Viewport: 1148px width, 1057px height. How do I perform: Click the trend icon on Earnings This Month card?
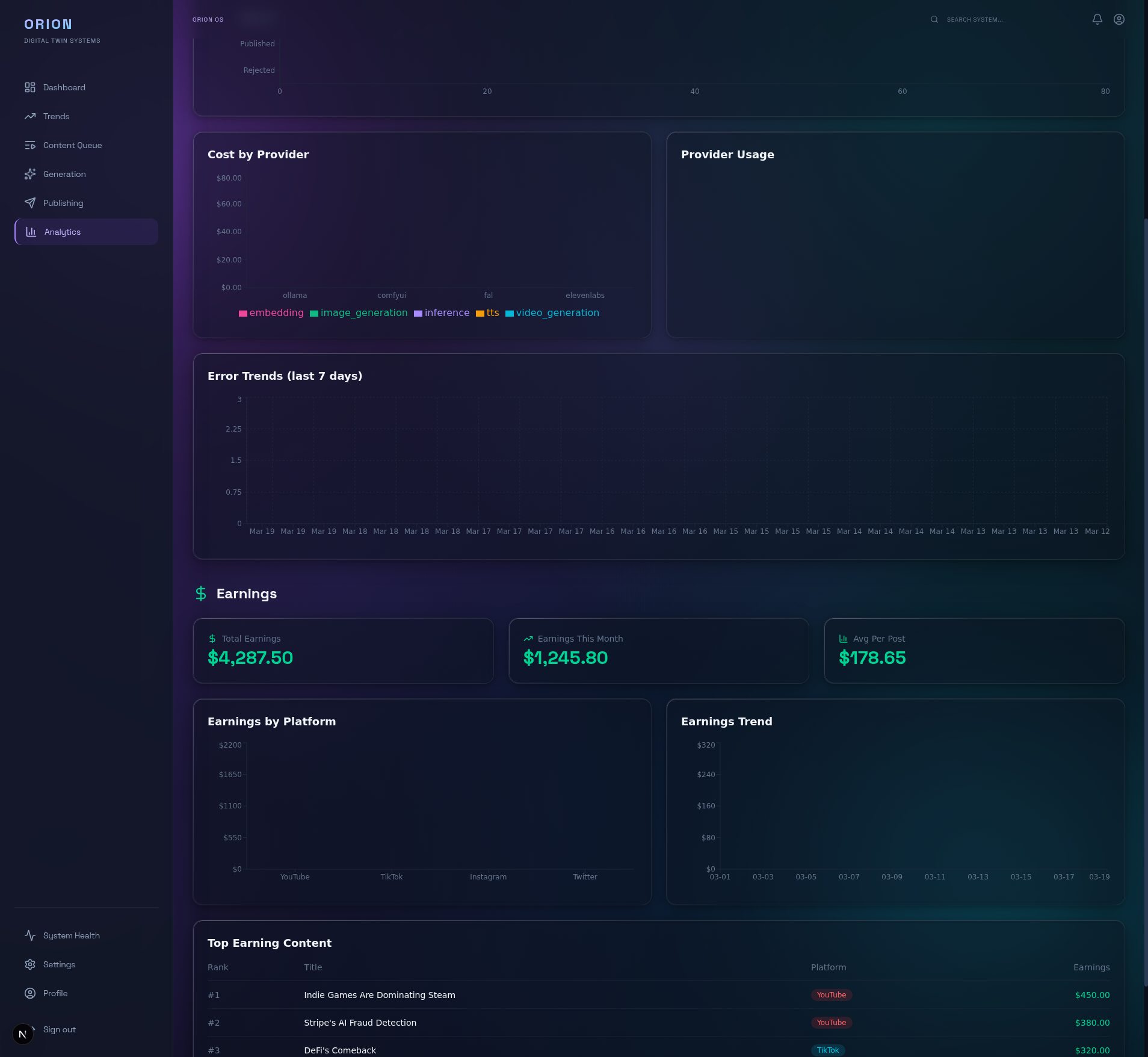click(x=528, y=638)
